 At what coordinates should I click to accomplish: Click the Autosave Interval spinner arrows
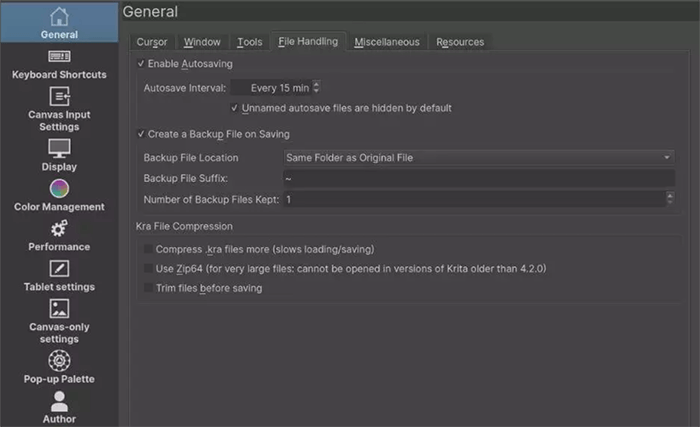click(x=316, y=88)
